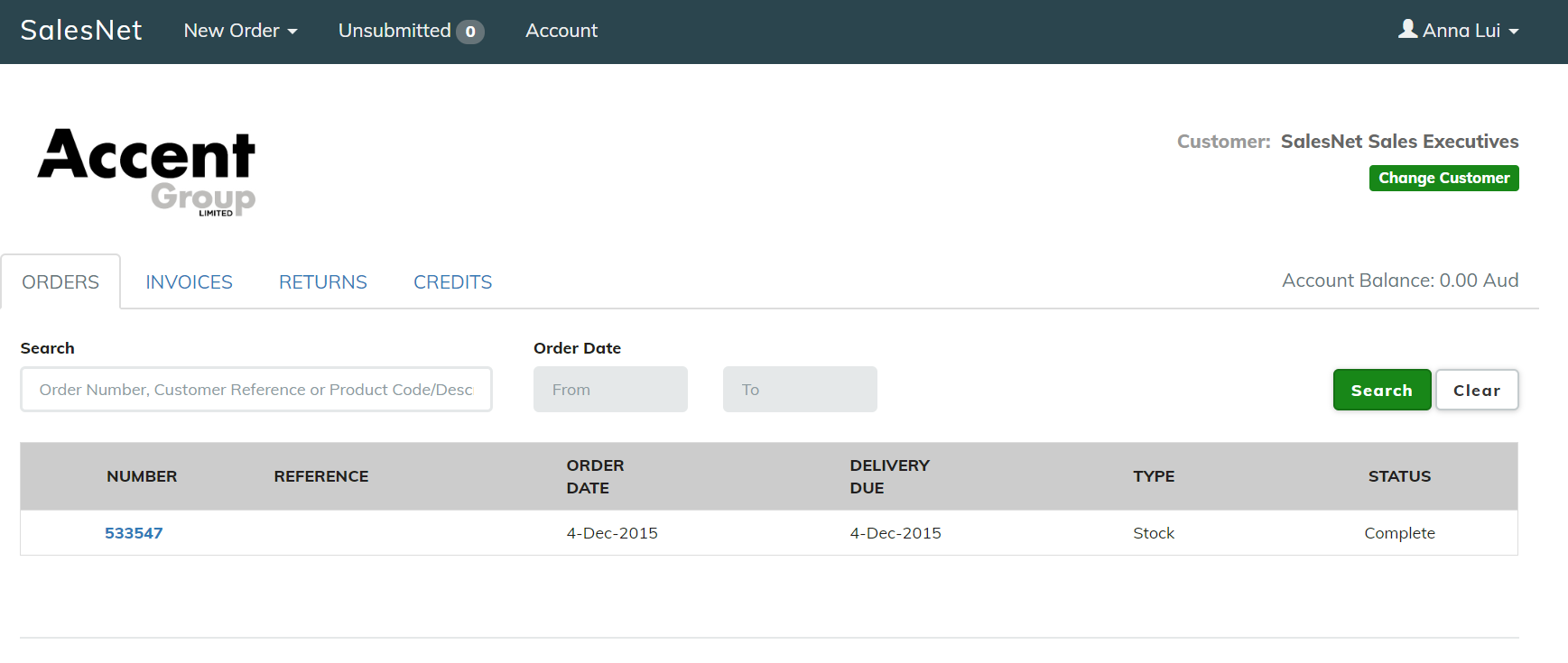Focus the order search text field

tap(255, 390)
